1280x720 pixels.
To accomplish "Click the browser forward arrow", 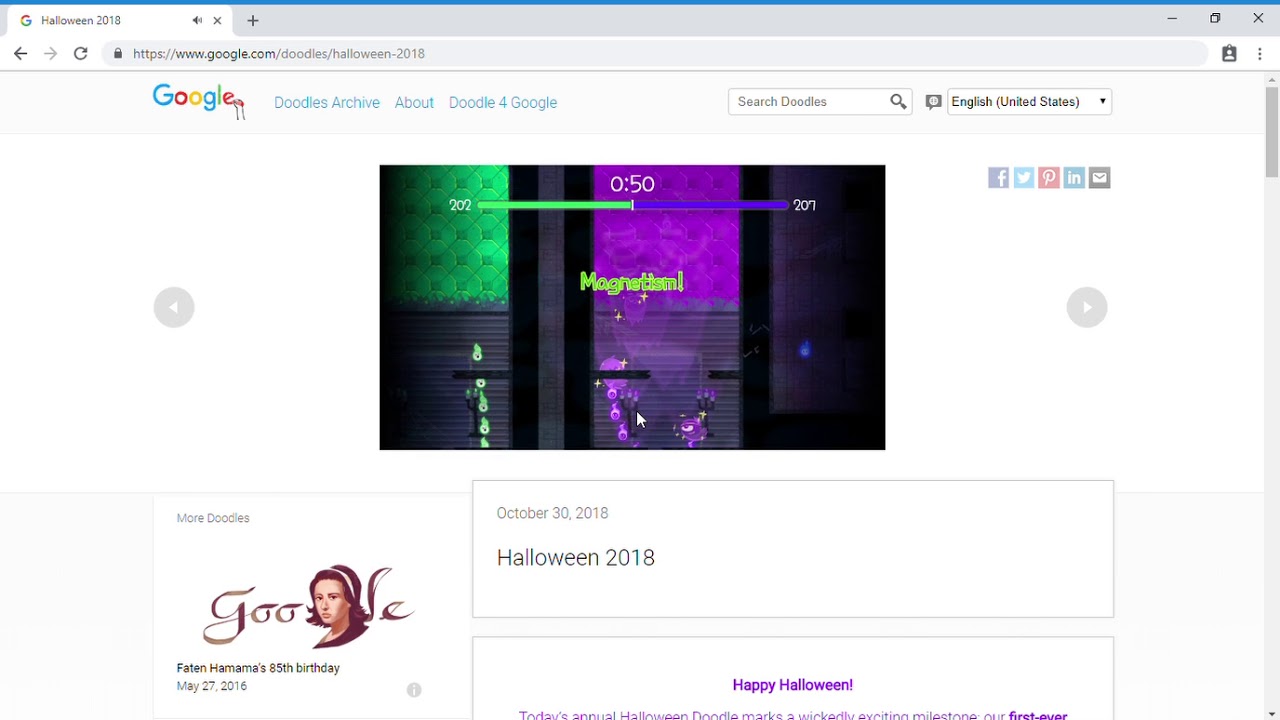I will pyautogui.click(x=50, y=54).
